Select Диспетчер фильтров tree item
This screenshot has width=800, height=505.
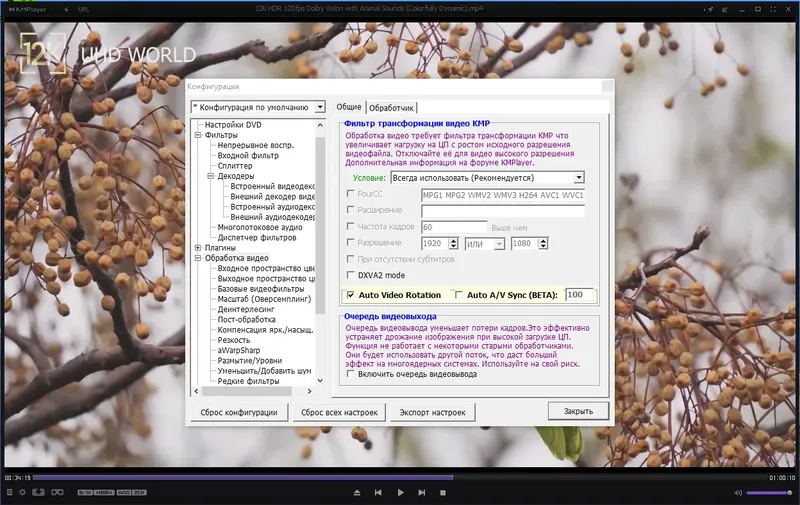pos(257,238)
